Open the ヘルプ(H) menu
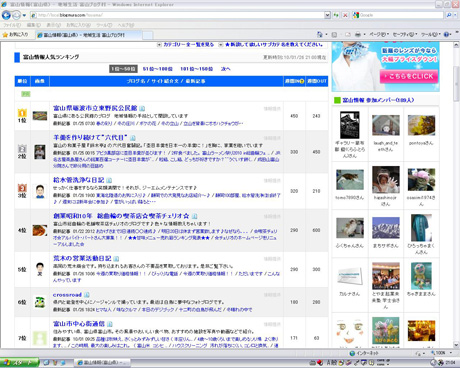 [125, 25]
